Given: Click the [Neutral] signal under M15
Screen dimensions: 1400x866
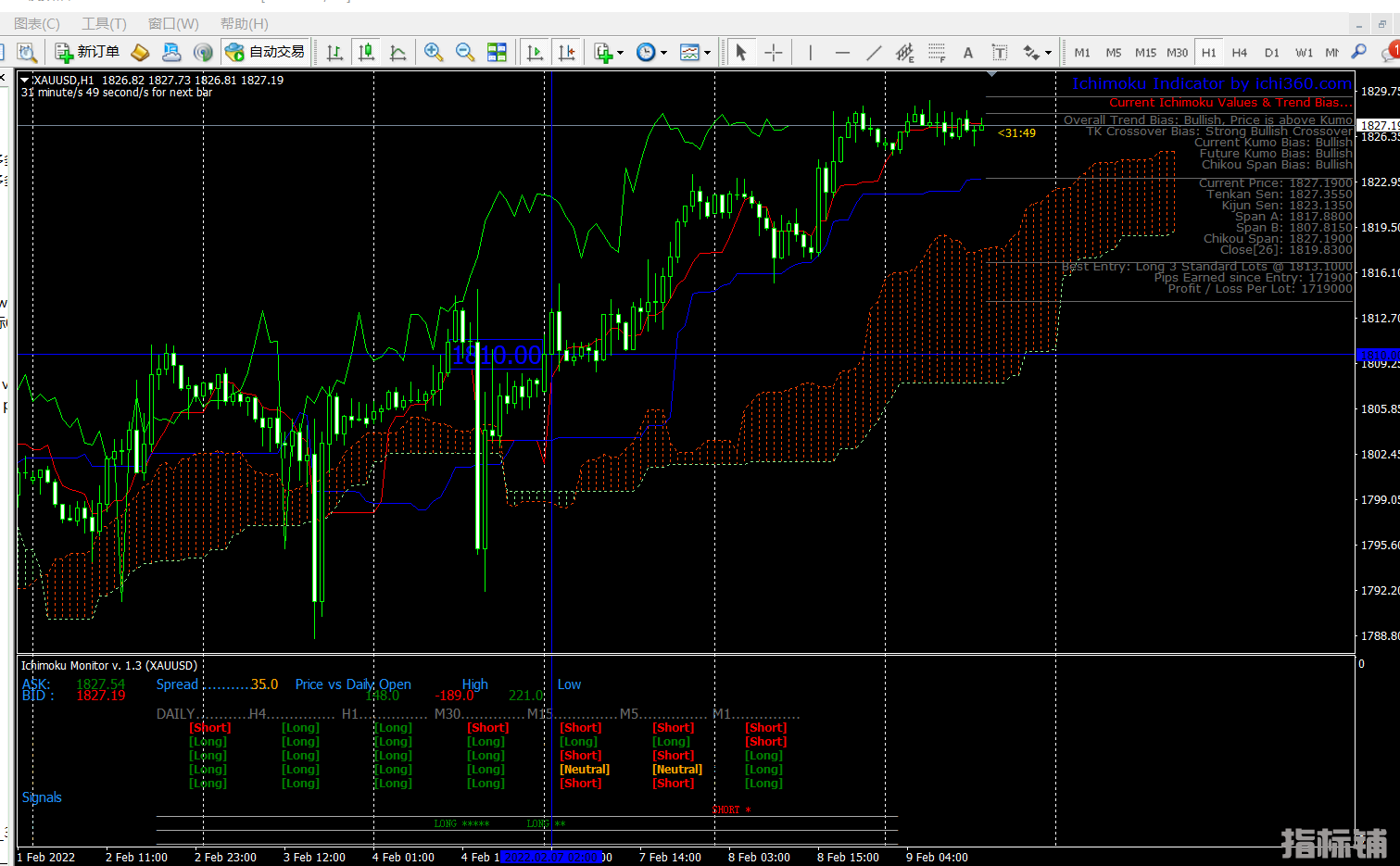Looking at the screenshot, I should [x=585, y=770].
